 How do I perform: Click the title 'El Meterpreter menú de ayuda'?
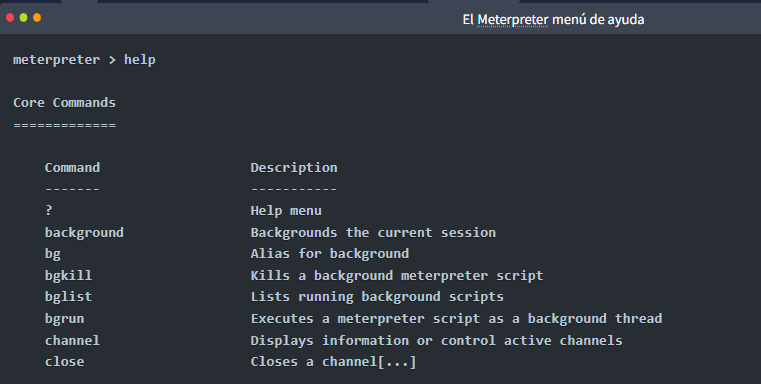point(553,20)
